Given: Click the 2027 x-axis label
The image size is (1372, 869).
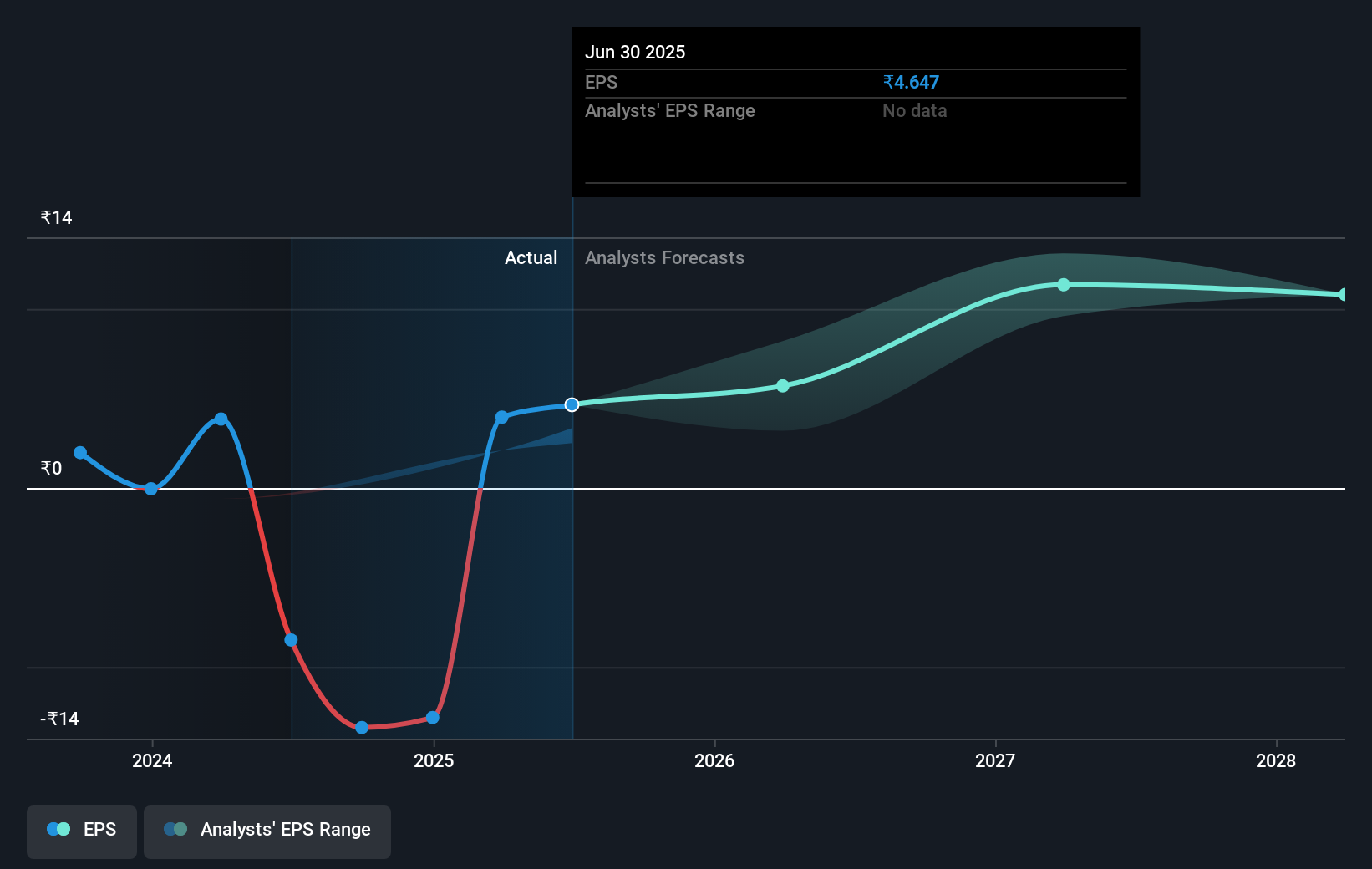Looking at the screenshot, I should [x=995, y=760].
